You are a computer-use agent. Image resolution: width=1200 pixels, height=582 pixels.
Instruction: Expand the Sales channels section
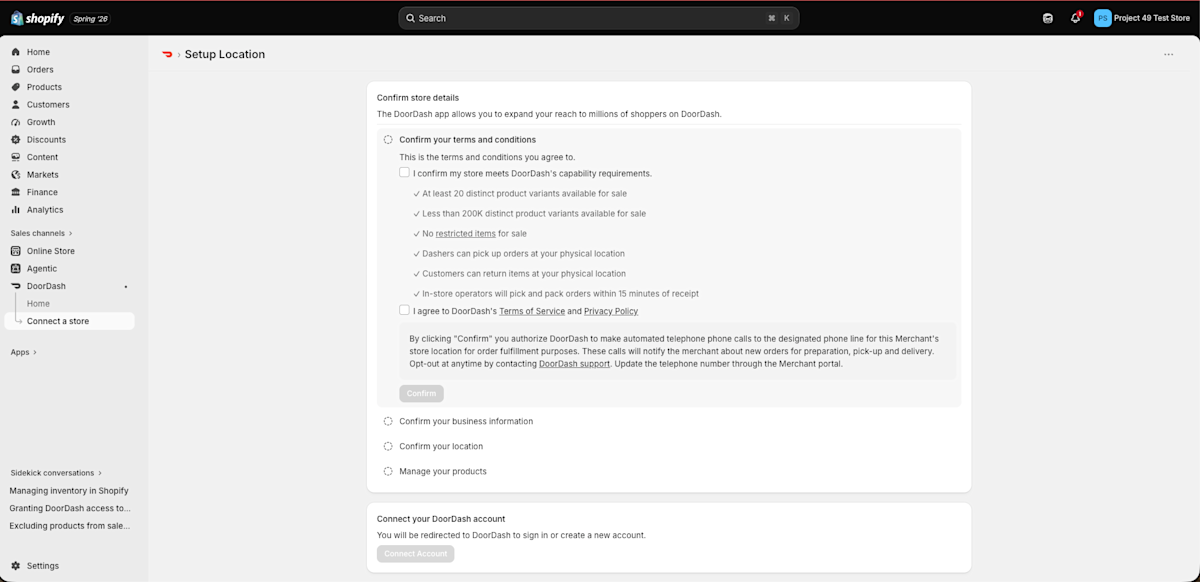[x=42, y=233]
